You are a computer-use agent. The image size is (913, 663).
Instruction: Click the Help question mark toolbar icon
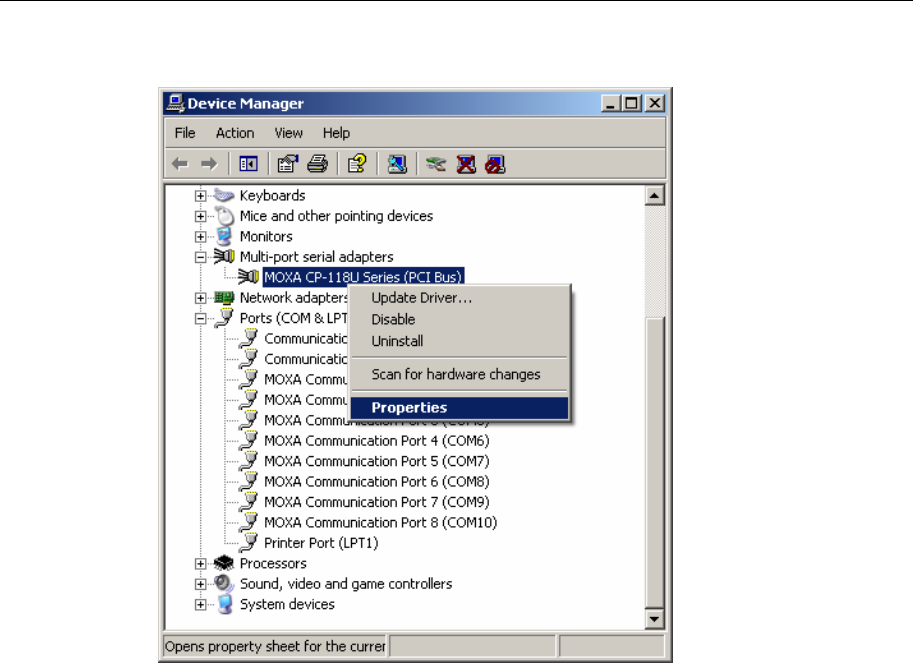355,164
